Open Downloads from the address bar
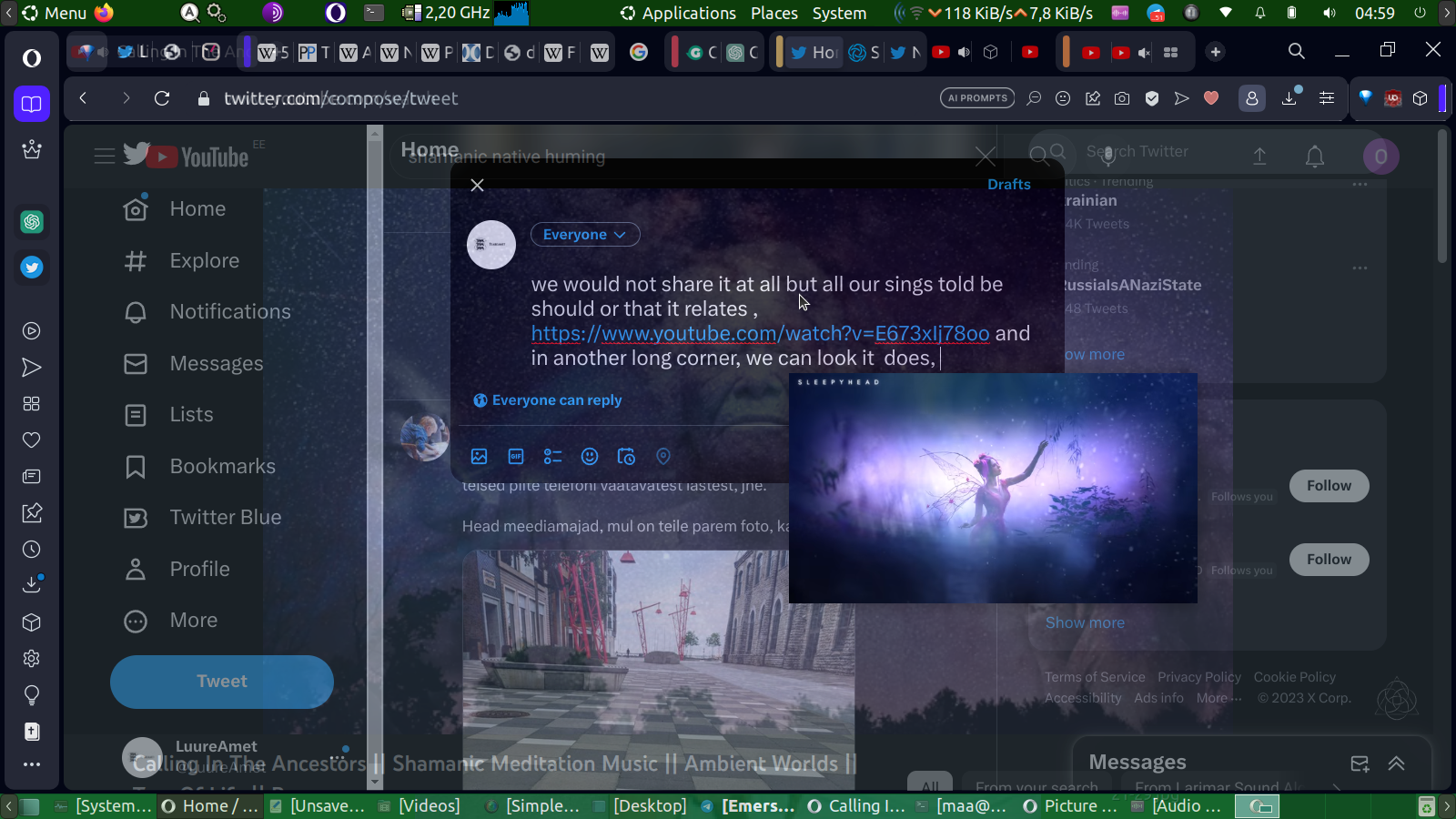The image size is (1456, 819). [x=1289, y=98]
